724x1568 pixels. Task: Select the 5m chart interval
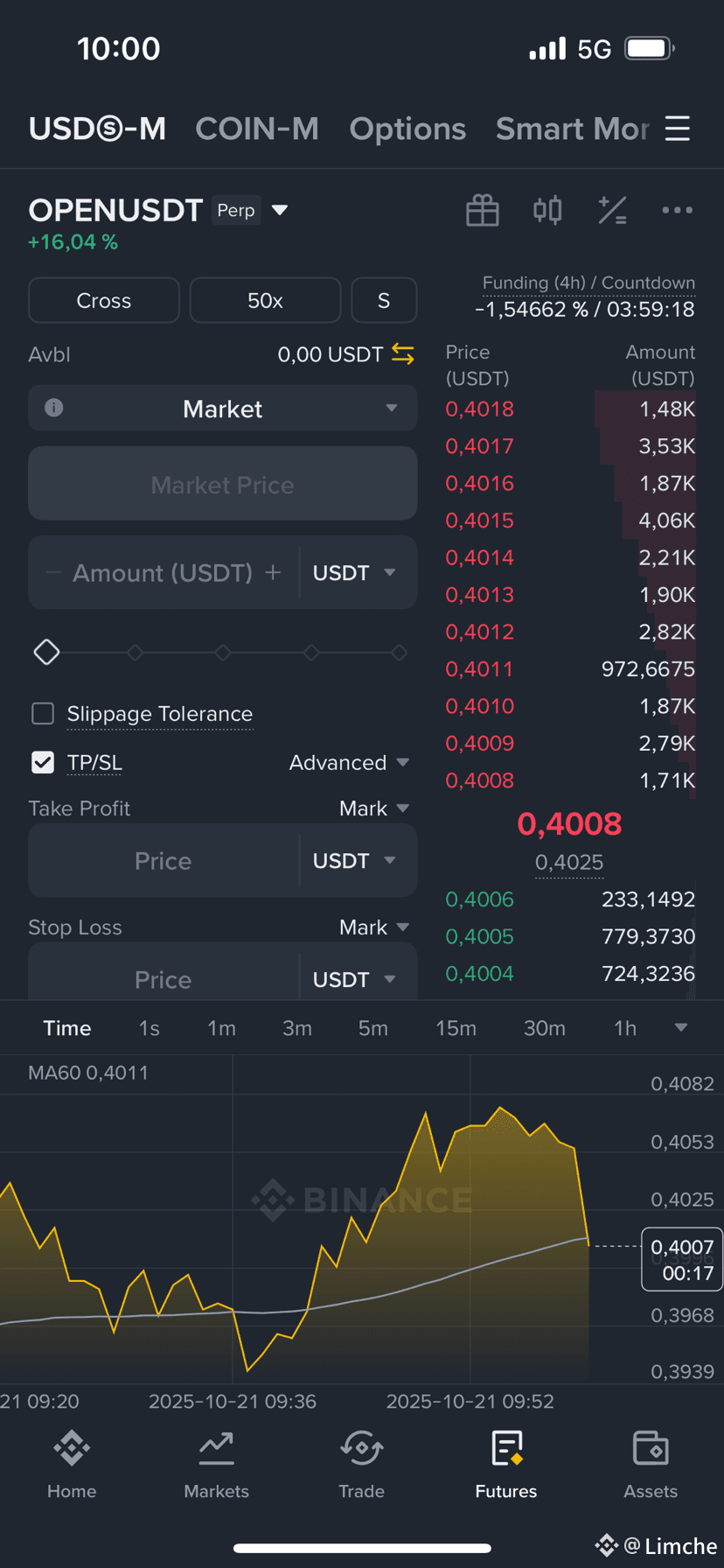pos(372,1028)
